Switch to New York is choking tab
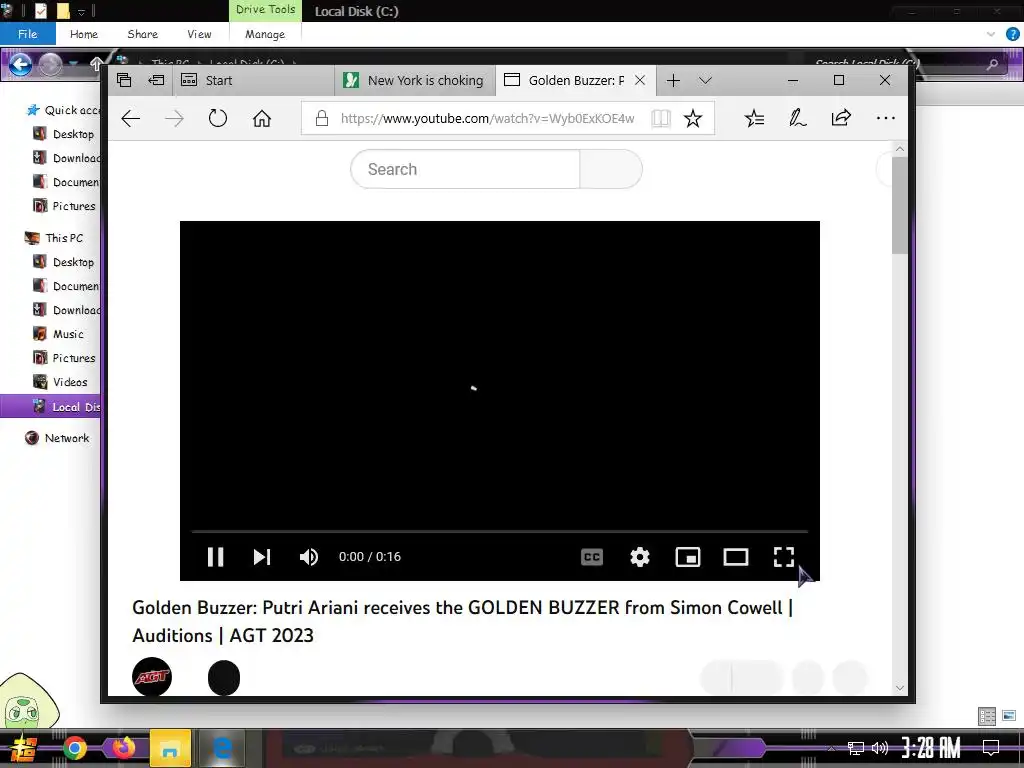1024x768 pixels. click(x=415, y=80)
